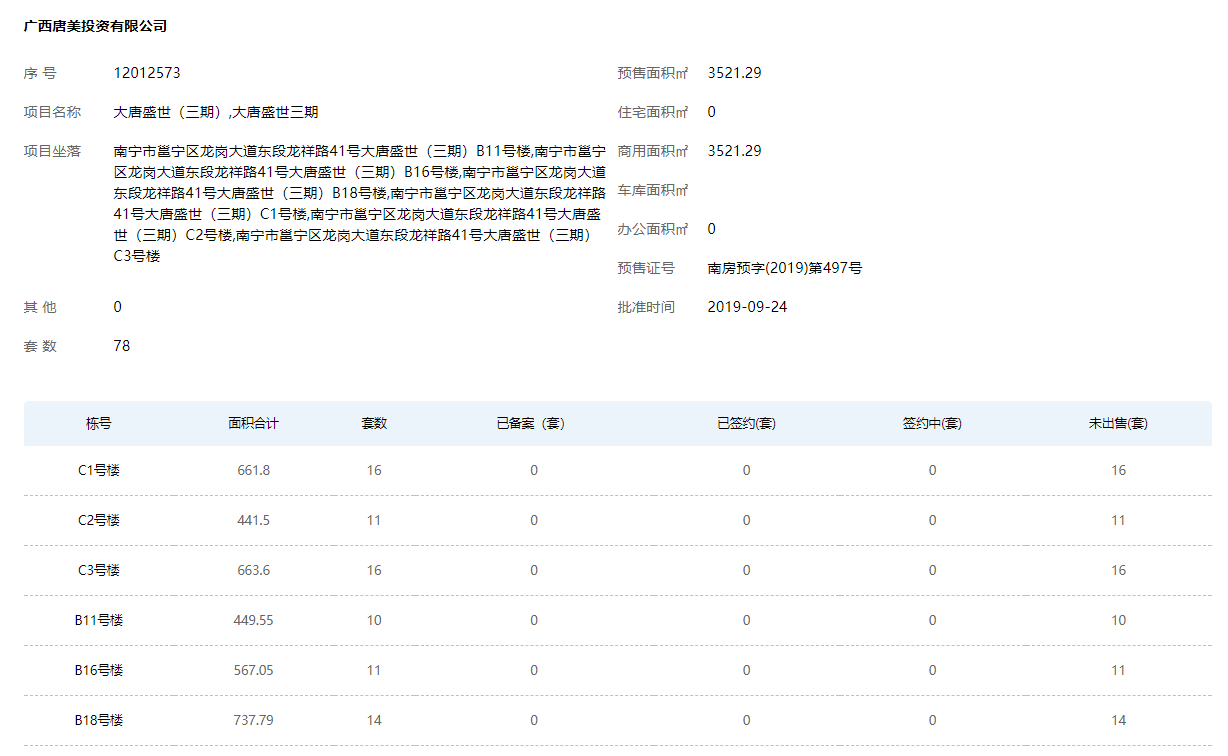
Task: Click the 已签约 value in C3号楼 row
Action: (x=746, y=570)
